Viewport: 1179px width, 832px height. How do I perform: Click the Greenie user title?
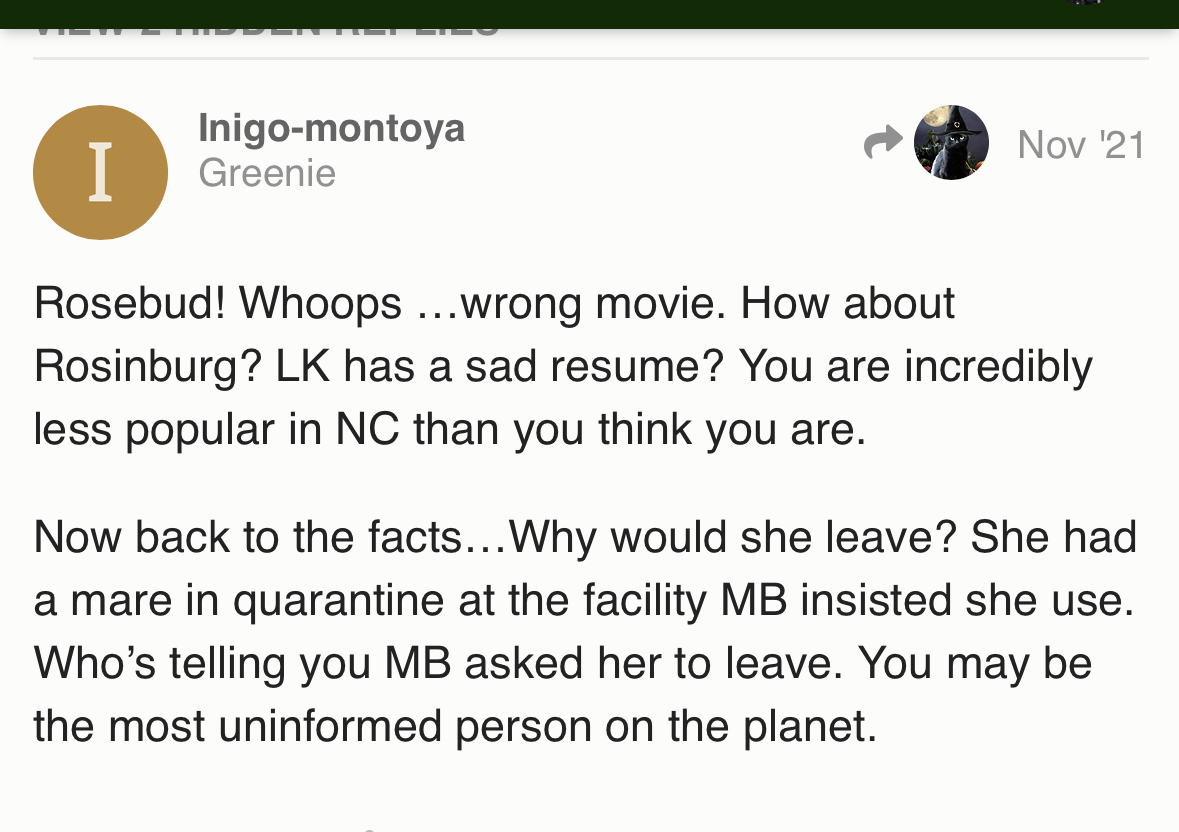(267, 174)
